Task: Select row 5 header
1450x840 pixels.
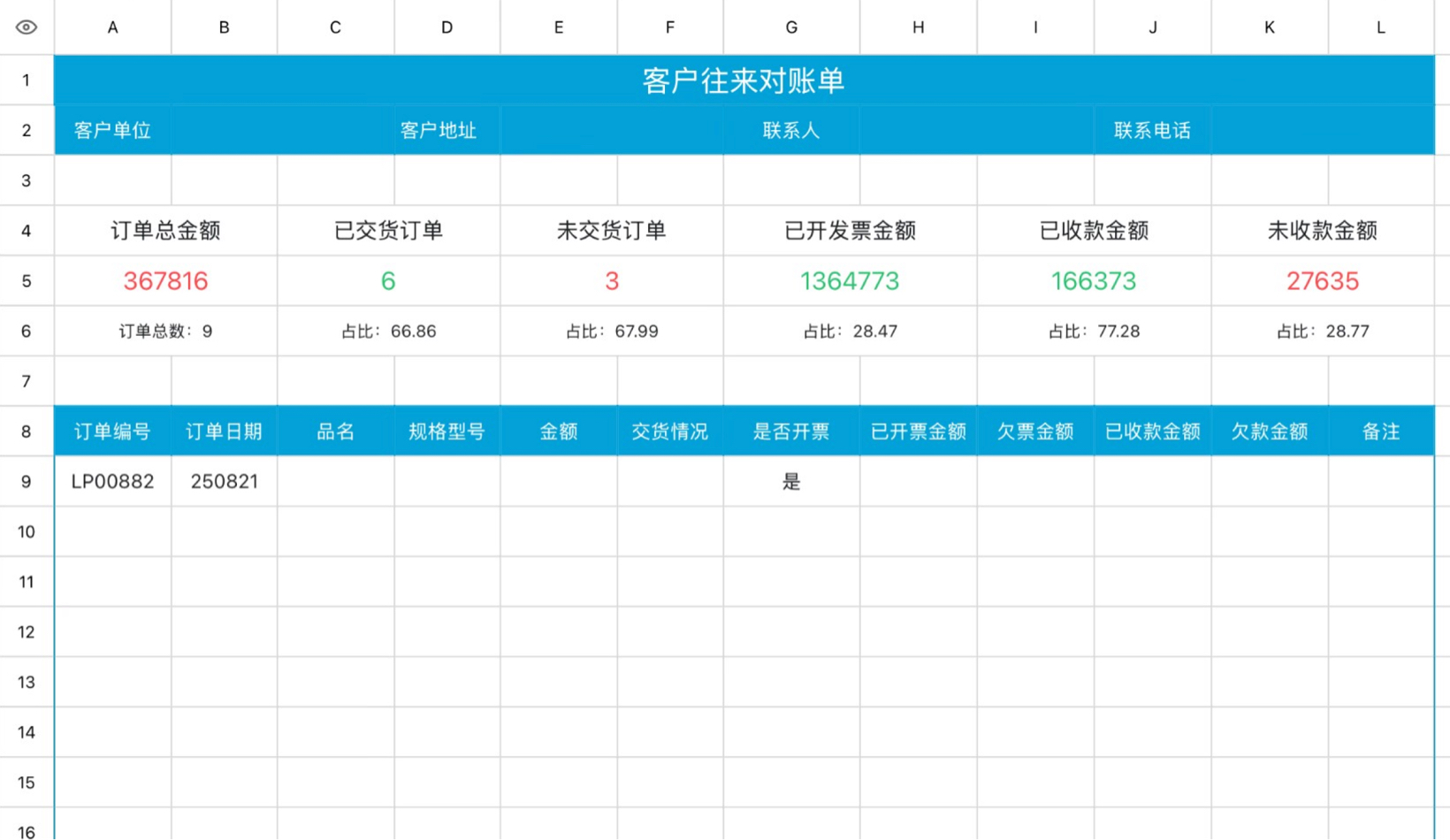Action: click(x=27, y=281)
